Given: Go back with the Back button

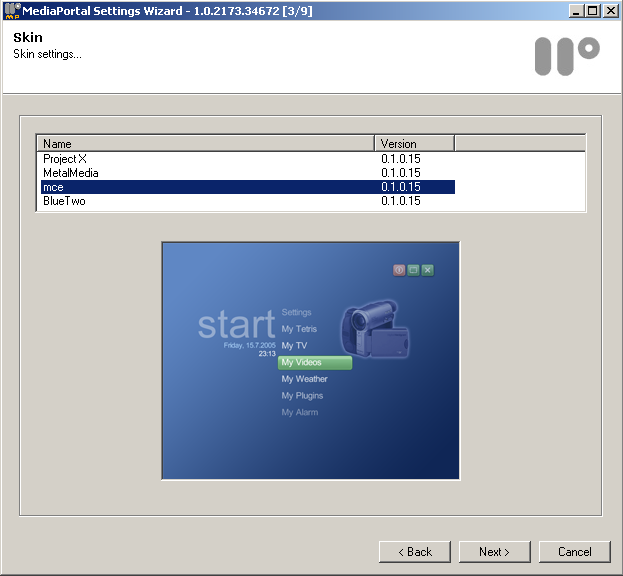Looking at the screenshot, I should tap(415, 552).
